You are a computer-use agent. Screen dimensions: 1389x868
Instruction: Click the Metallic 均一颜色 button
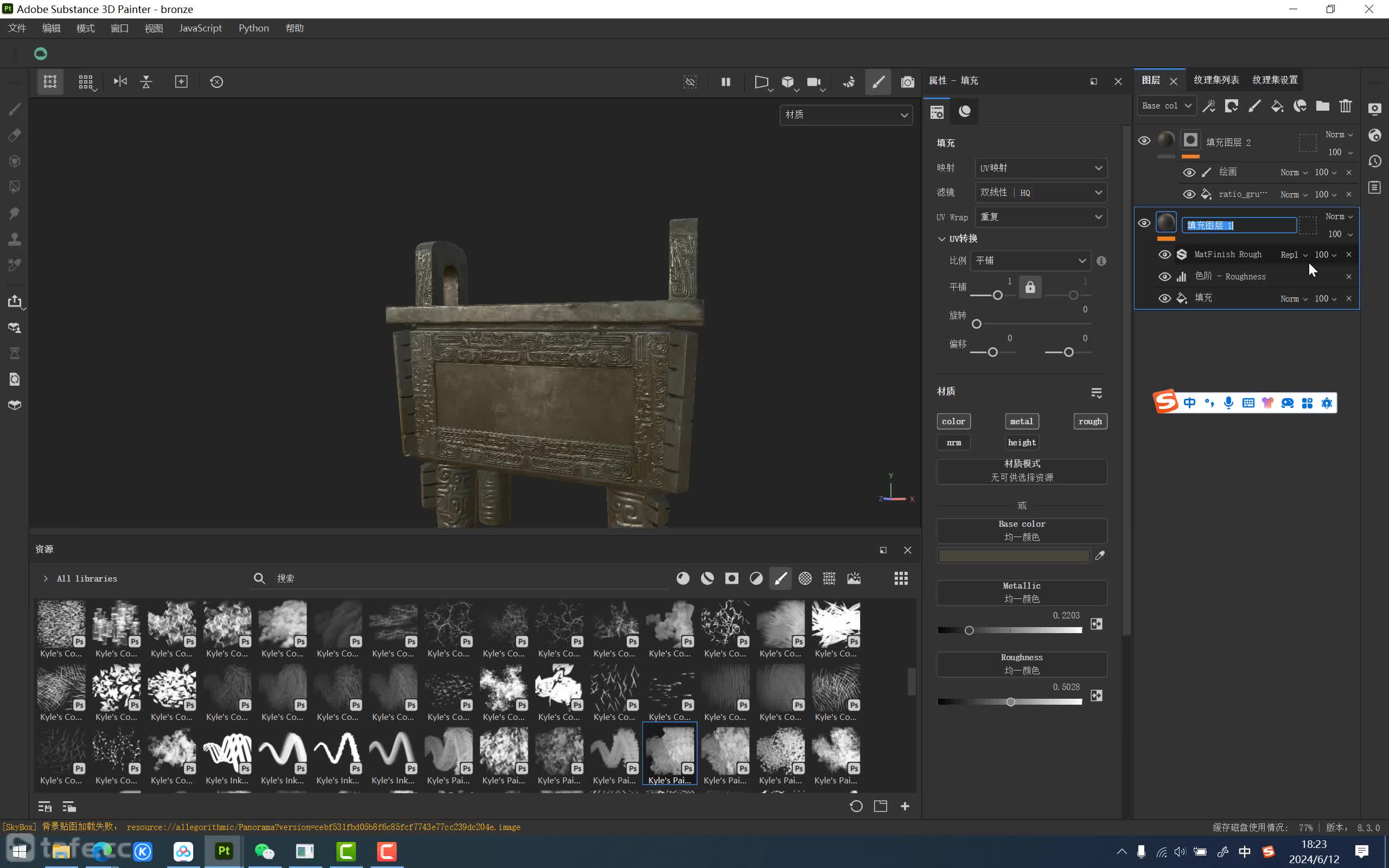tap(1022, 592)
